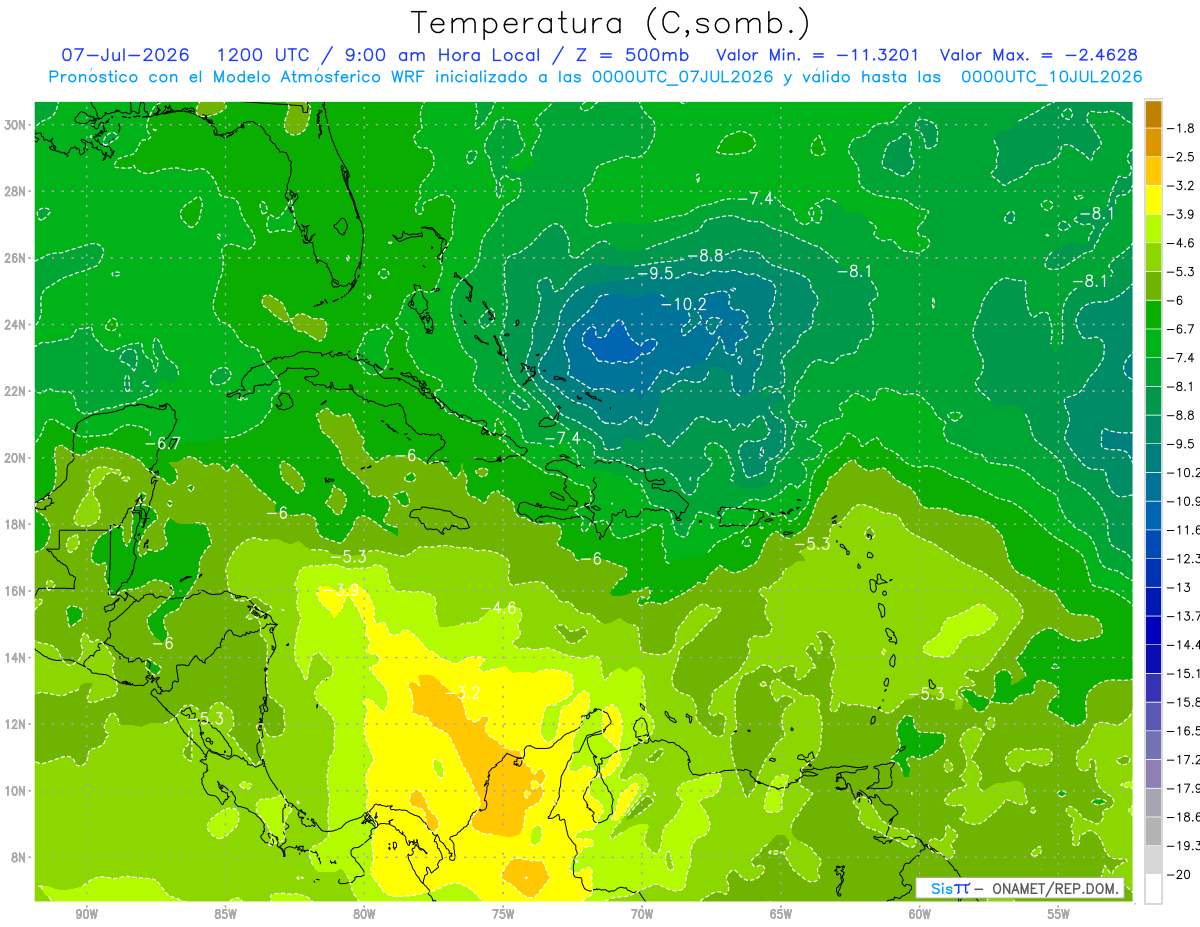
Task: Click the -10.2 contour label on the map
Action: coord(684,304)
